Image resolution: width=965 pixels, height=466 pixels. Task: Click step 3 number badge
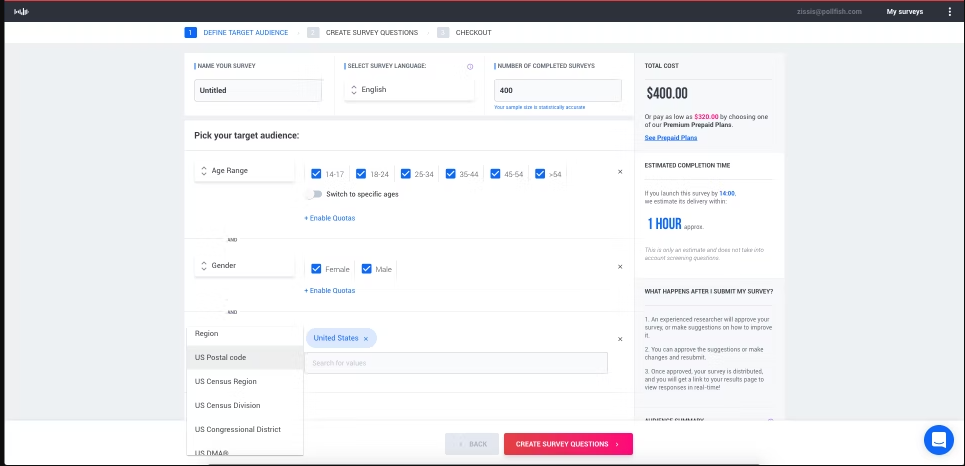[x=443, y=33]
